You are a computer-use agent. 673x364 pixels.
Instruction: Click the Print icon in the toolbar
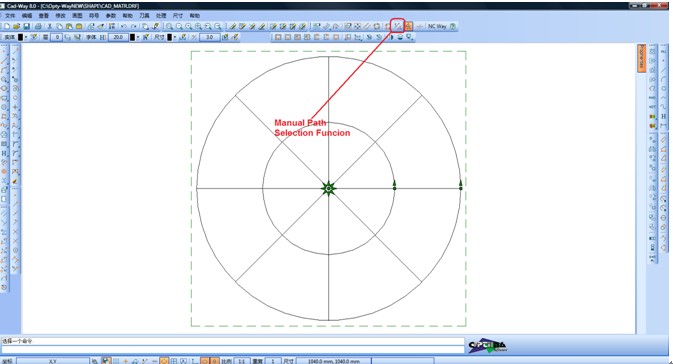click(38, 26)
